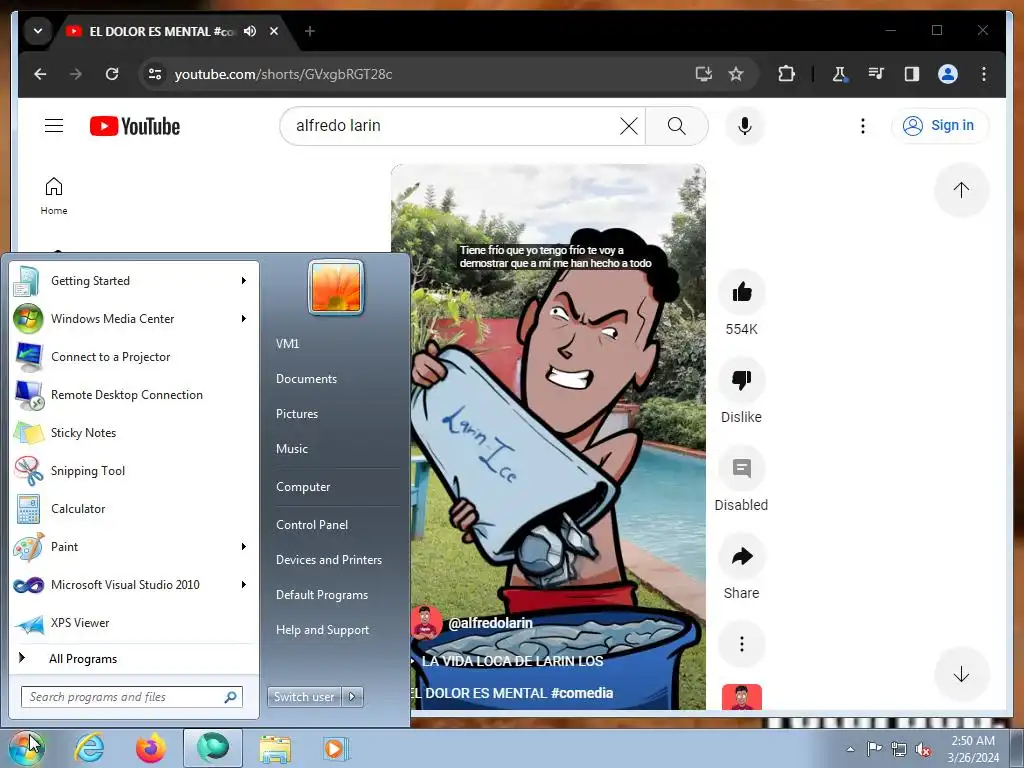
Task: Expand Microsoft Visual Studio 2010 arrow
Action: click(244, 584)
